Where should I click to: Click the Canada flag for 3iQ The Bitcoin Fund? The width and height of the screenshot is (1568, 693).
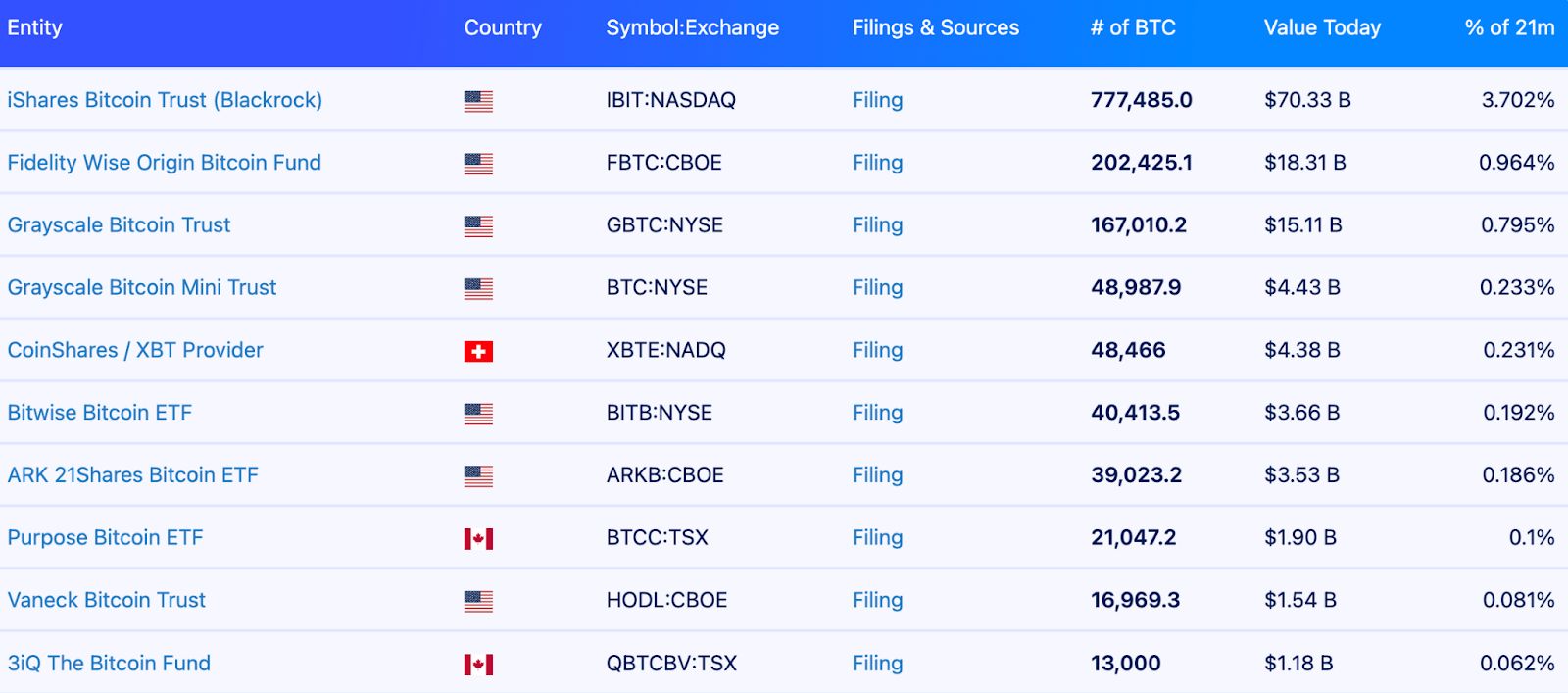tap(478, 663)
